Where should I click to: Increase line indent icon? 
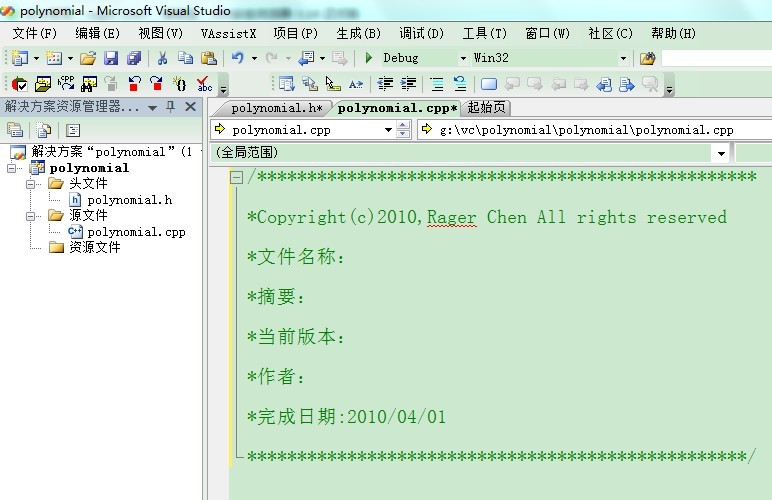coord(408,84)
